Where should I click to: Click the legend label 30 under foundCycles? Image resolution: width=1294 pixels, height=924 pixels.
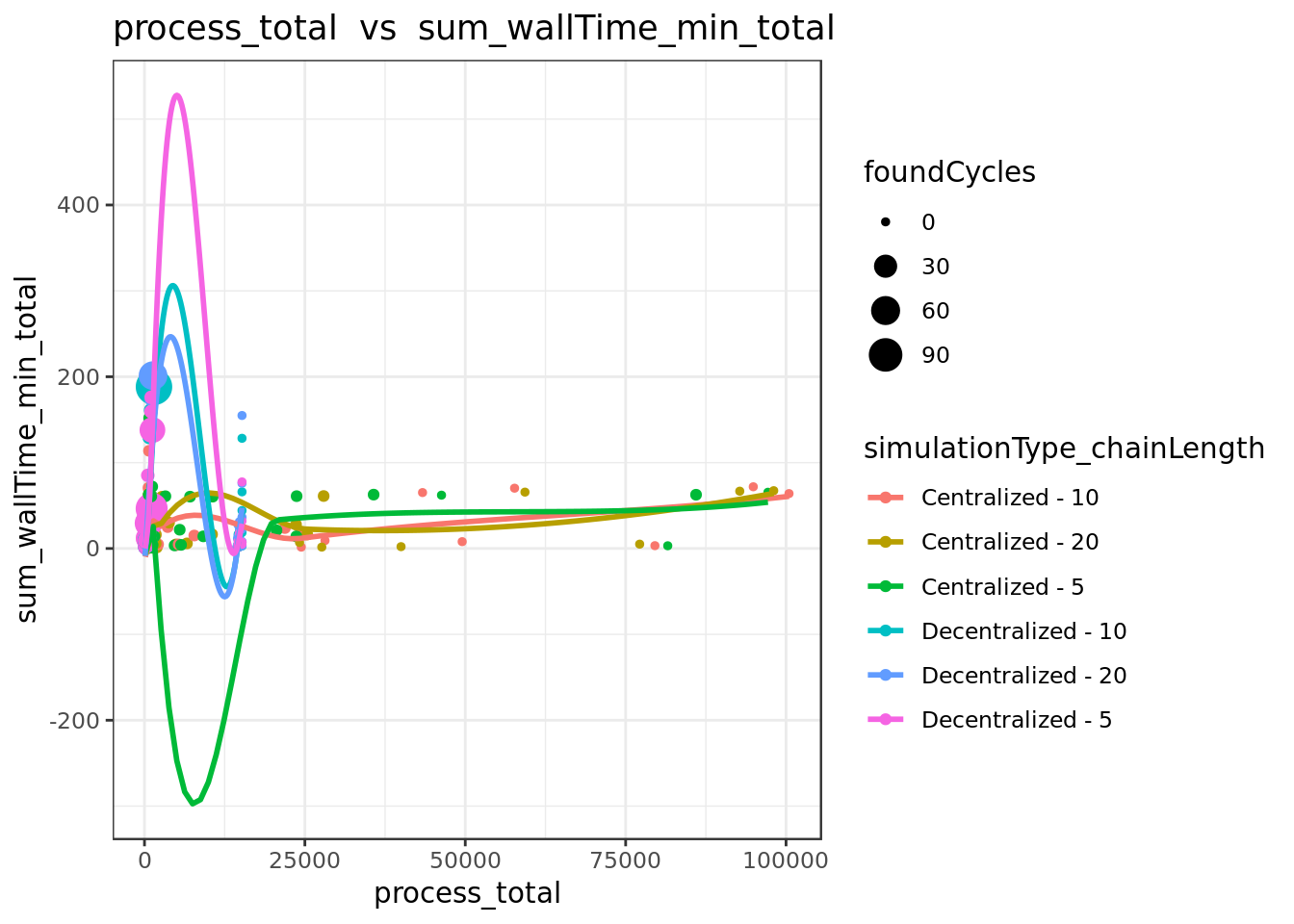(936, 267)
